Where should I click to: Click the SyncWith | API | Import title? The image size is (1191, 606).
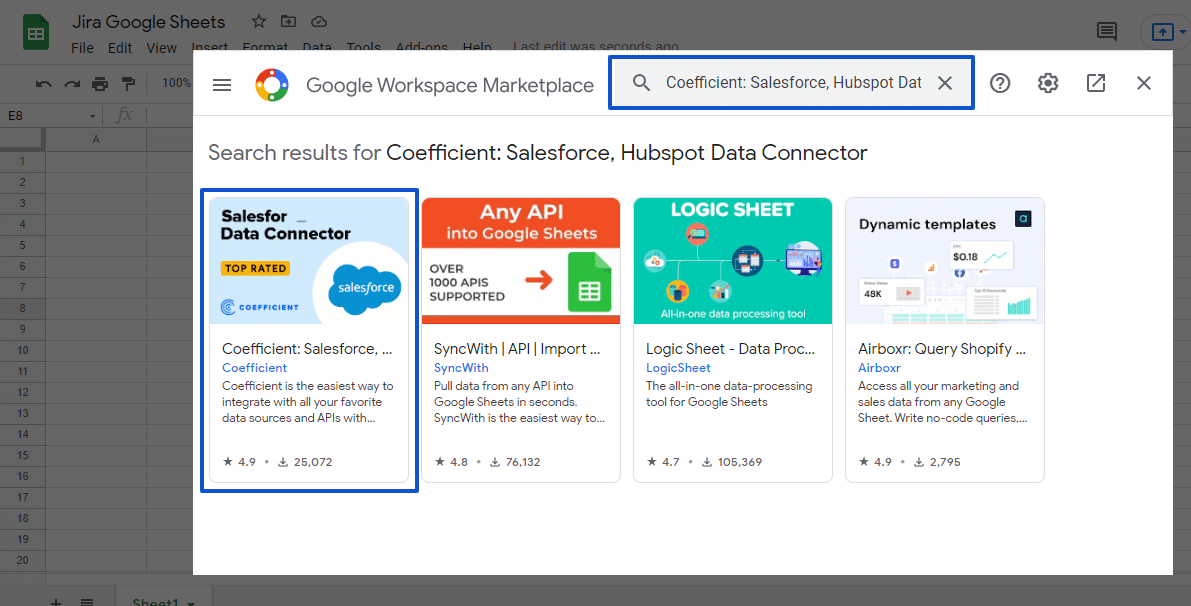pos(517,349)
